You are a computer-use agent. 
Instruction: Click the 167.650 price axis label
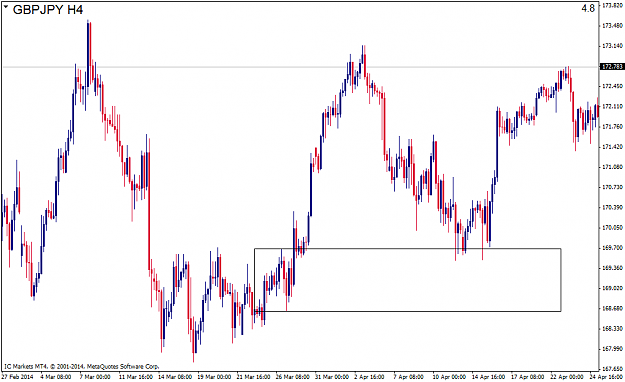pyautogui.click(x=613, y=369)
